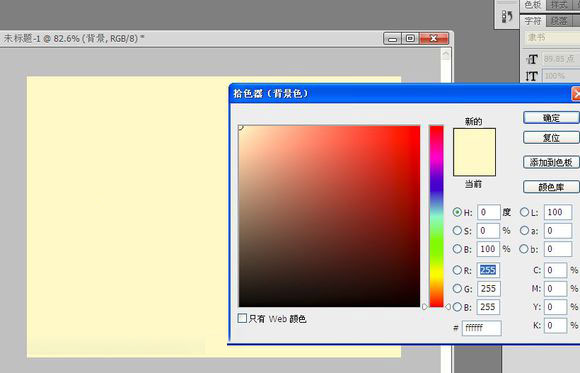The height and width of the screenshot is (373, 580).
Task: Click the L value field showing 100
Action: click(558, 212)
